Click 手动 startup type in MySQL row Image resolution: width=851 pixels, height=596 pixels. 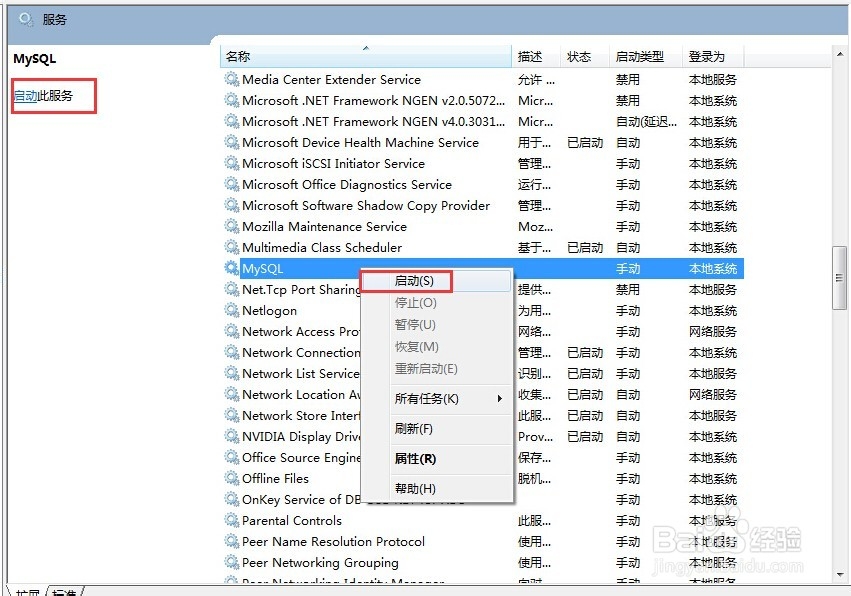628,269
